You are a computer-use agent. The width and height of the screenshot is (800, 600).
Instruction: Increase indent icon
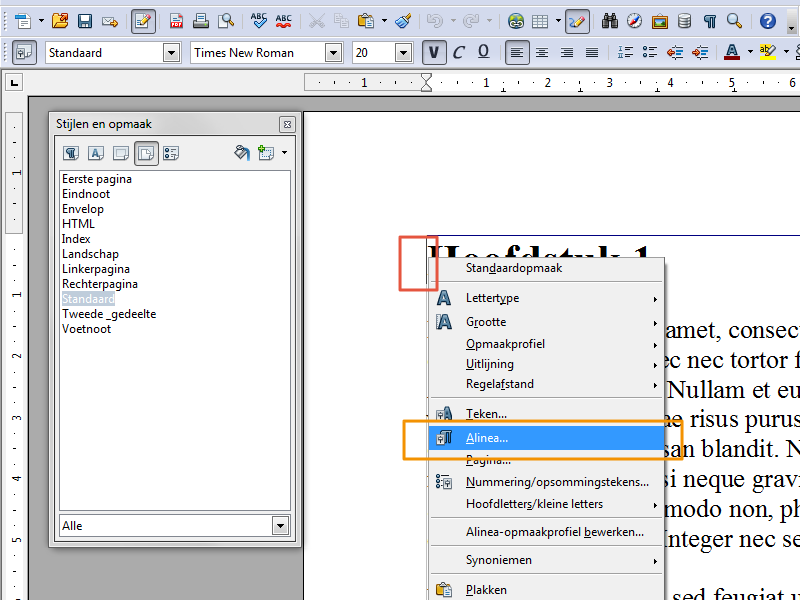pyautogui.click(x=700, y=53)
